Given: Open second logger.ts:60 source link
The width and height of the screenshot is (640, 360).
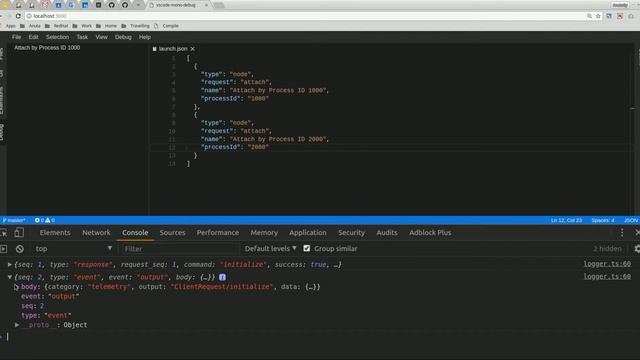Looking at the screenshot, I should [607, 276].
